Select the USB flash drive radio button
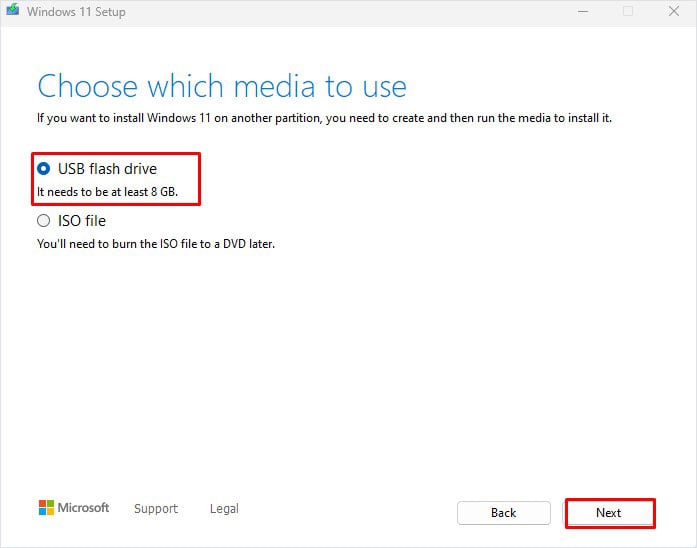This screenshot has width=697, height=548. point(44,168)
